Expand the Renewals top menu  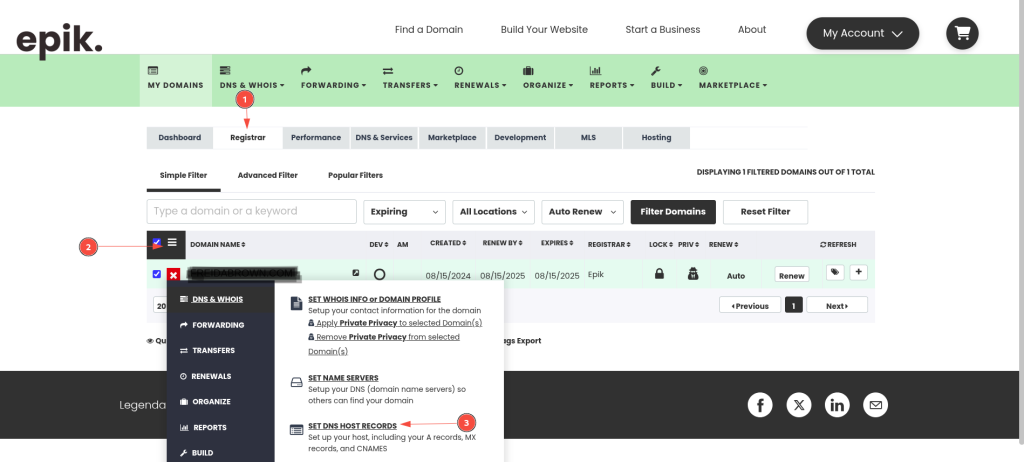pyautogui.click(x=480, y=79)
